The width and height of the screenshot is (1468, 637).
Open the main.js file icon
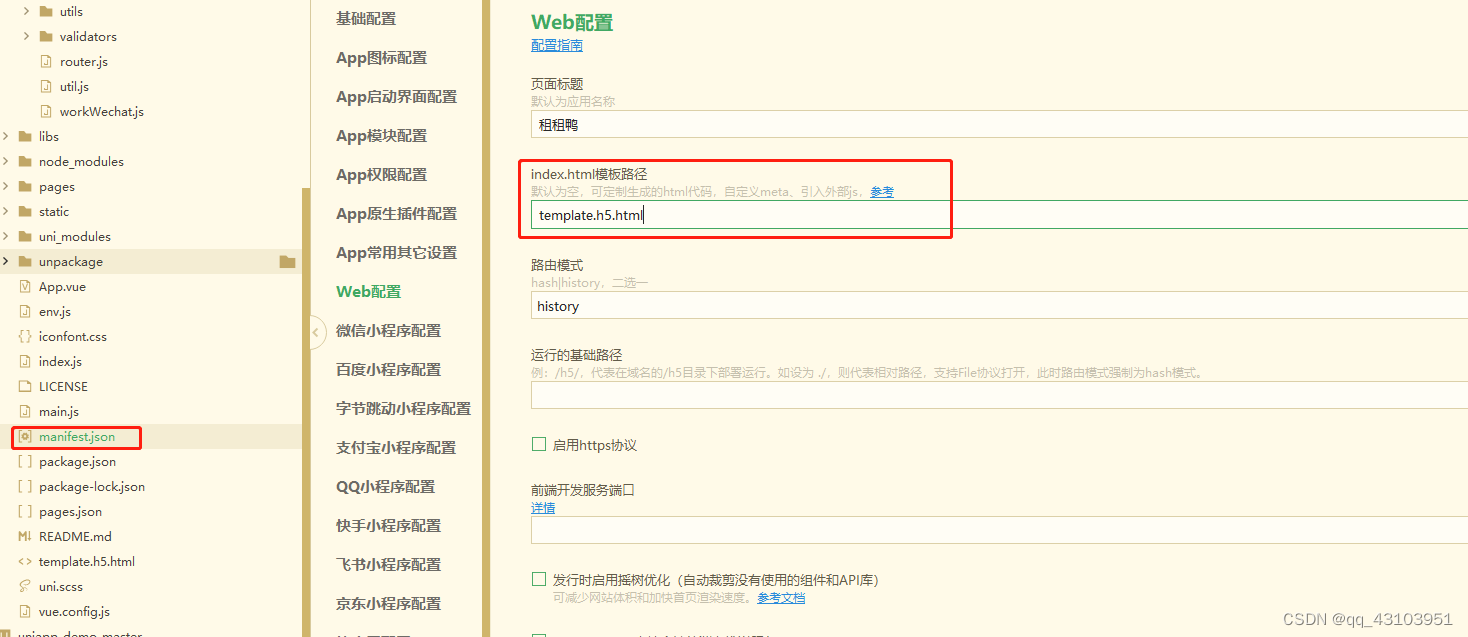click(24, 411)
